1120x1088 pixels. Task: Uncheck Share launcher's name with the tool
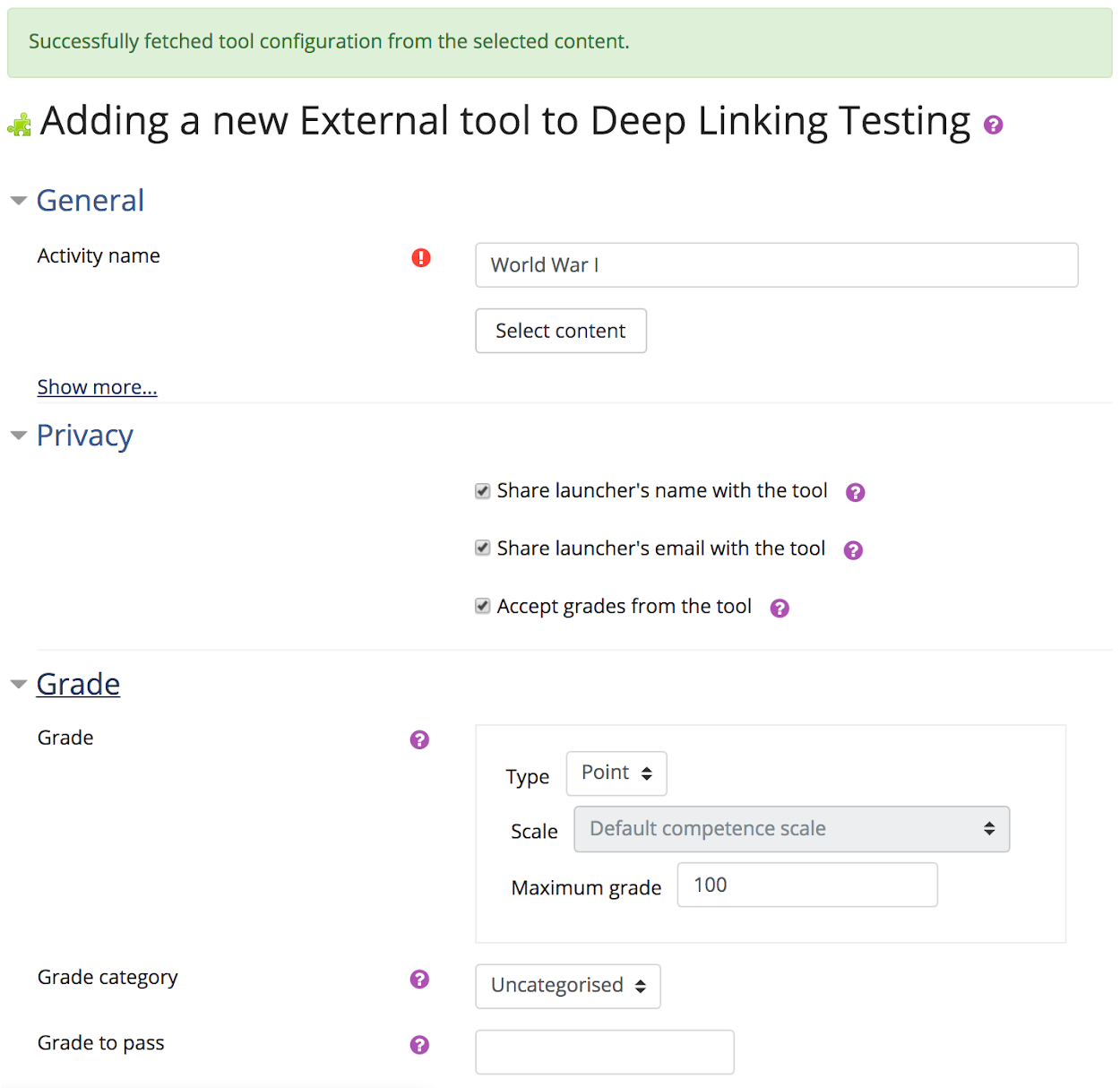pos(483,491)
